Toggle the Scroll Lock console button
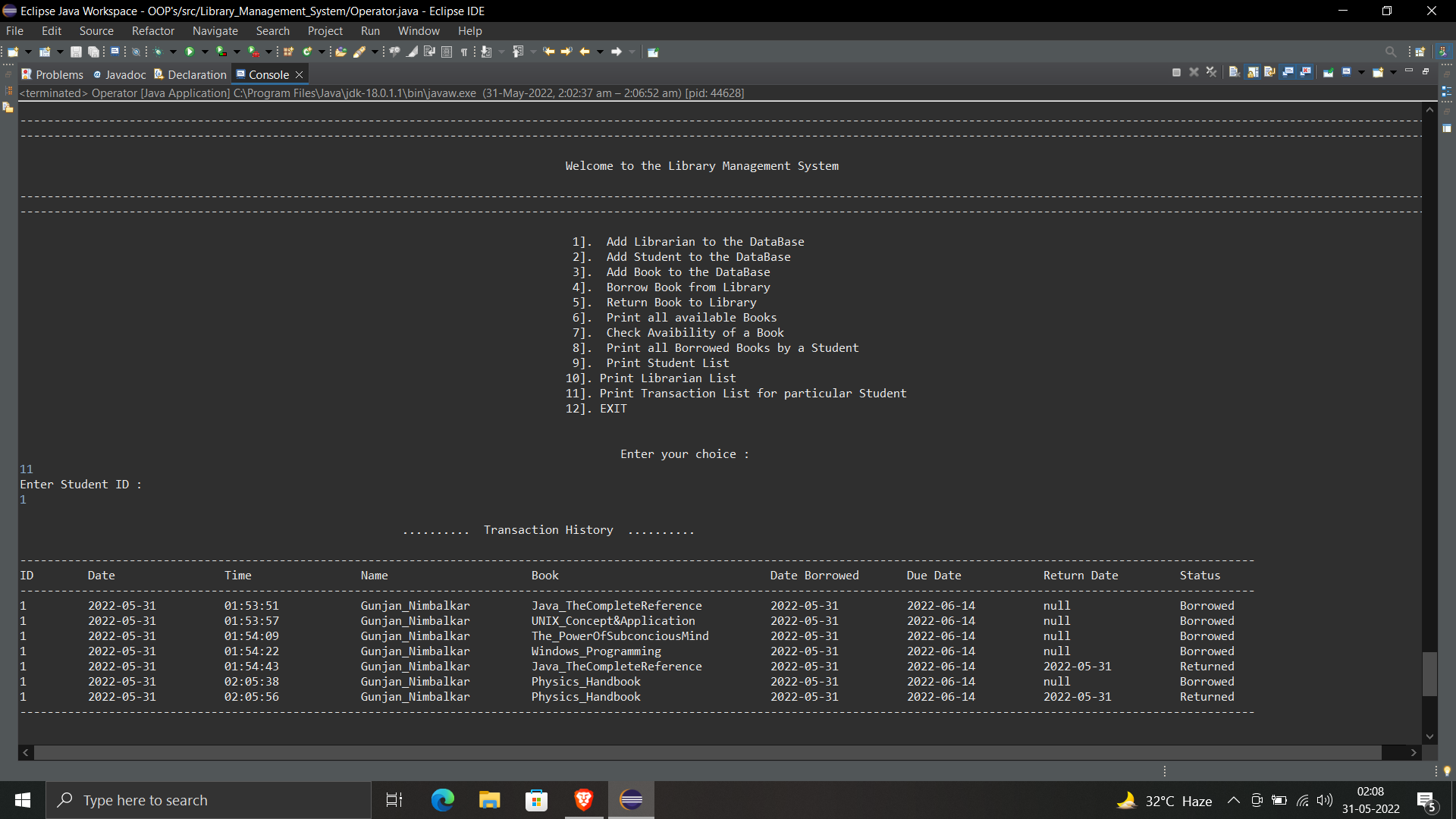This screenshot has width=1456, height=819. (1253, 72)
